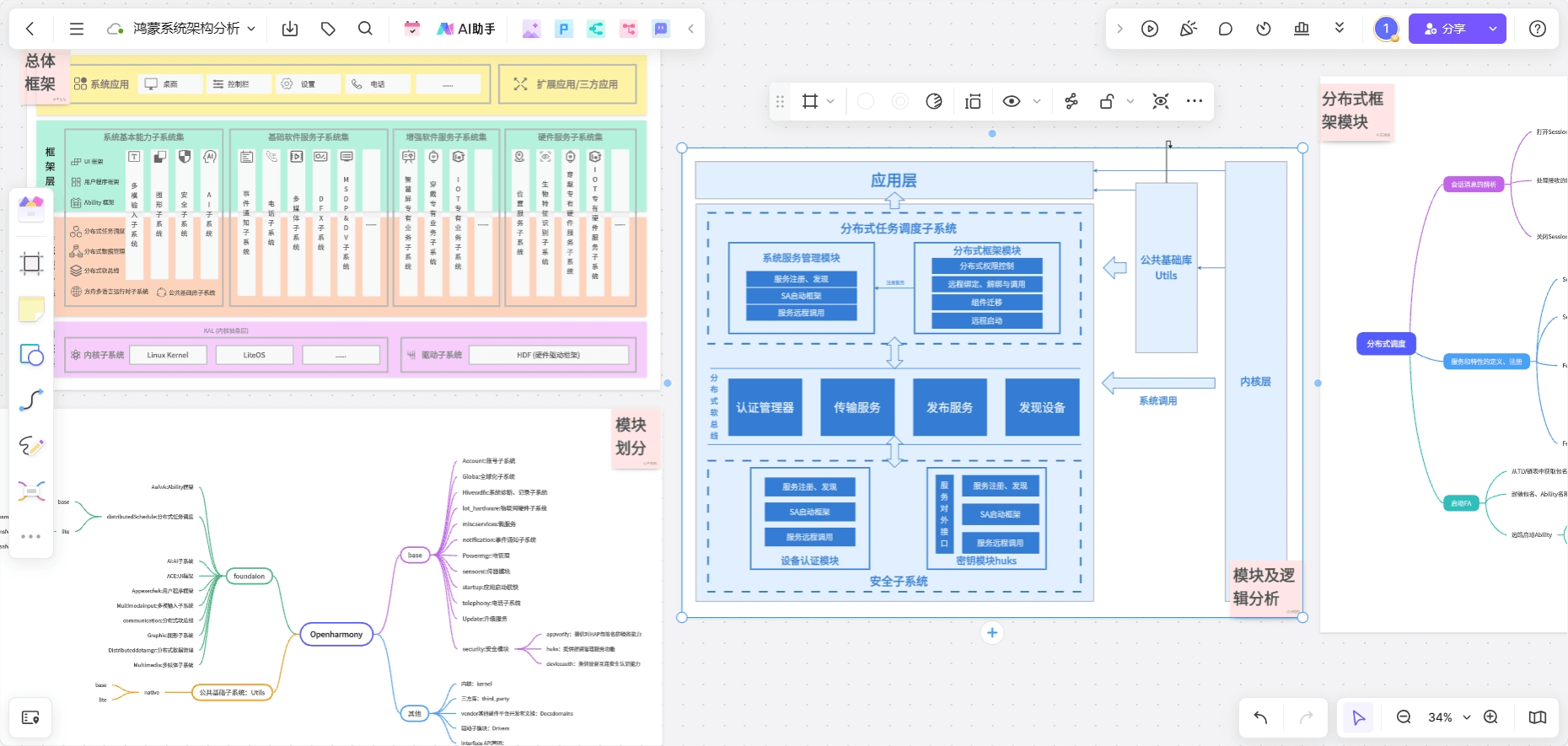Toggle the lock on selected frame
Viewport: 1568px width, 746px height.
point(1107,101)
